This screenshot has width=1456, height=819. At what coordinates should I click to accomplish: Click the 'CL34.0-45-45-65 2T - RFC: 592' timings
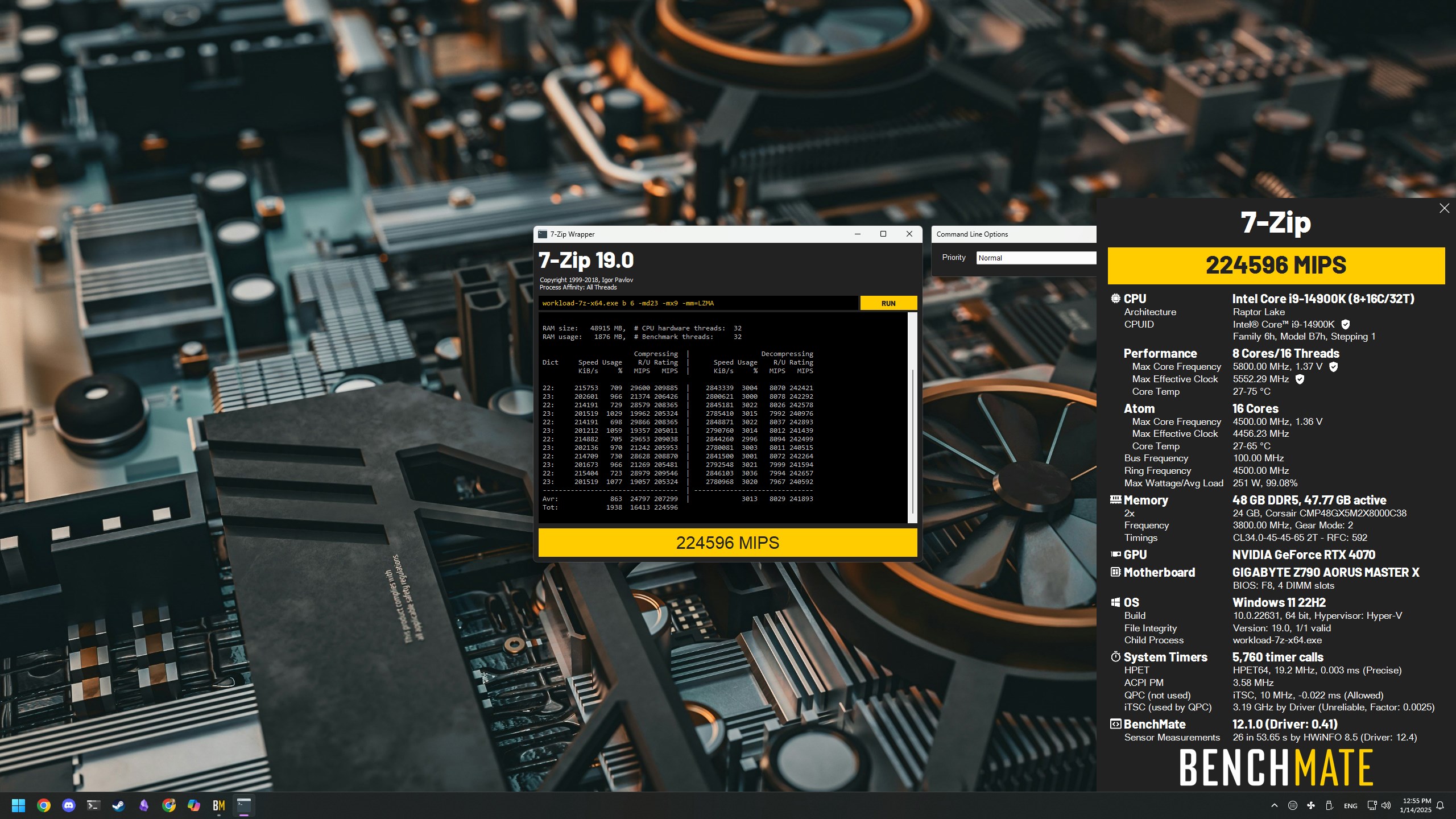[x=1300, y=537]
